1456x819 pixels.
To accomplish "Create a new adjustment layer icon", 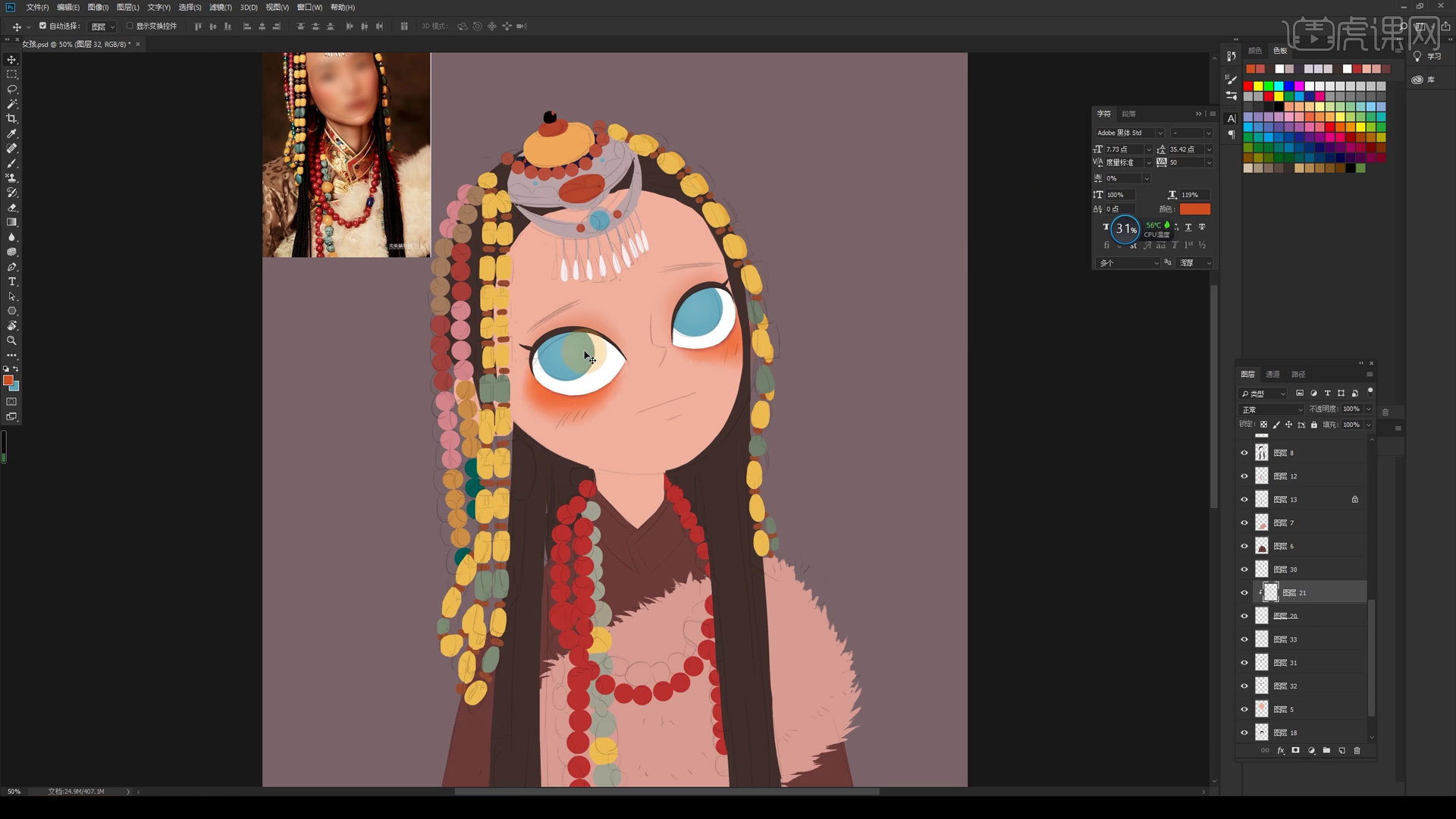I will 1311,751.
